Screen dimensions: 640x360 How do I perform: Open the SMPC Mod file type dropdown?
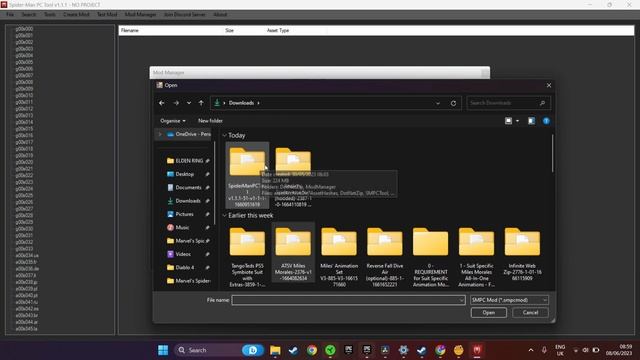pyautogui.click(x=509, y=300)
